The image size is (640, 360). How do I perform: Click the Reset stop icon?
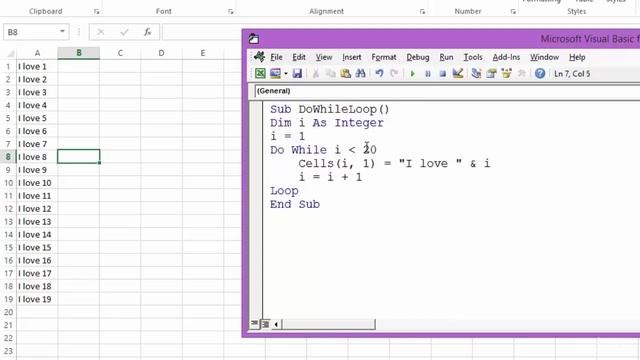[x=442, y=74]
